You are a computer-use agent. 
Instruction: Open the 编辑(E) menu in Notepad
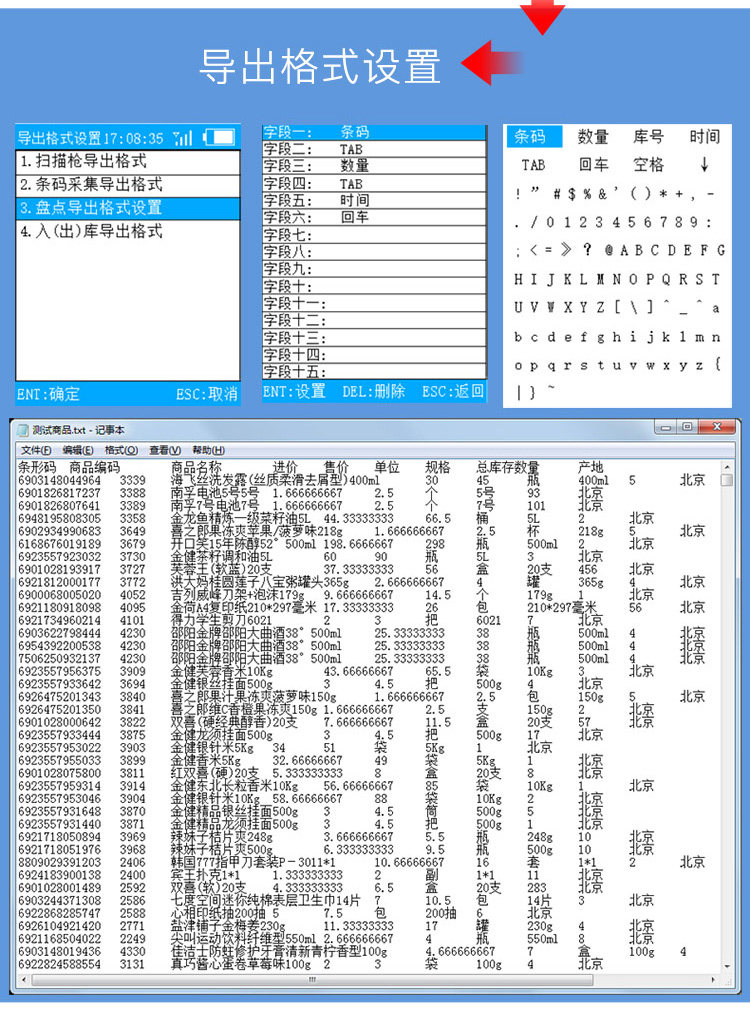(x=78, y=451)
